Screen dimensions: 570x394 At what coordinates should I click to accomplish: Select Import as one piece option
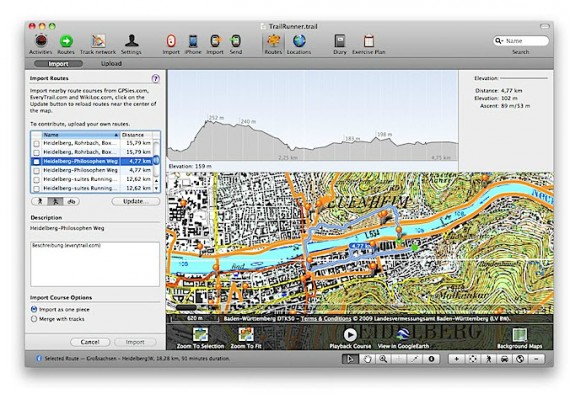(x=34, y=309)
